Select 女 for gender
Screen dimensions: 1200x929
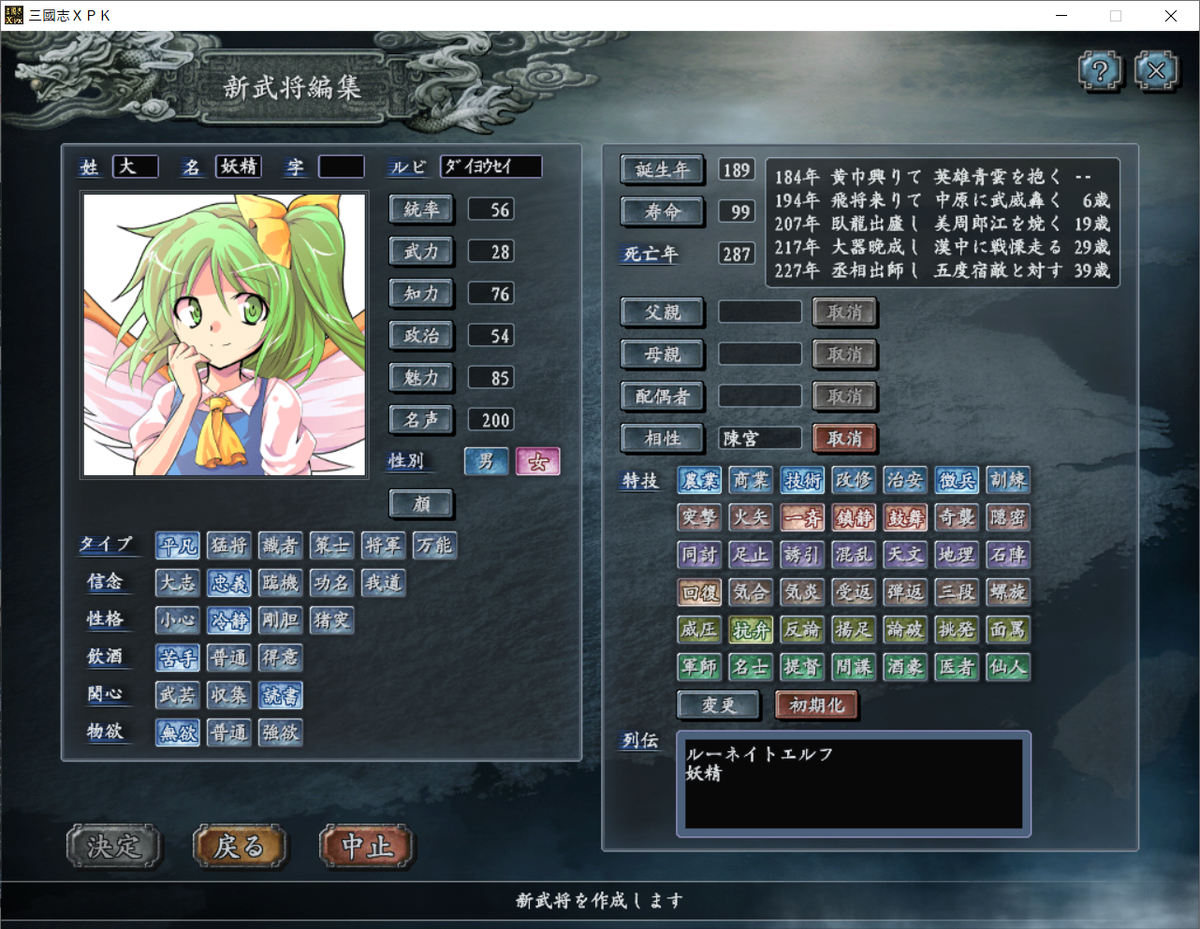tap(537, 461)
